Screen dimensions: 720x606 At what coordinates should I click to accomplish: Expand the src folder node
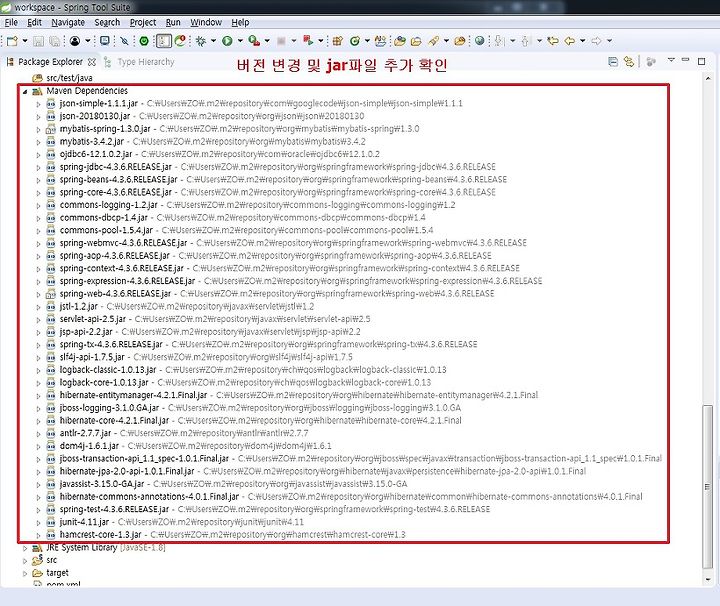pos(25,561)
